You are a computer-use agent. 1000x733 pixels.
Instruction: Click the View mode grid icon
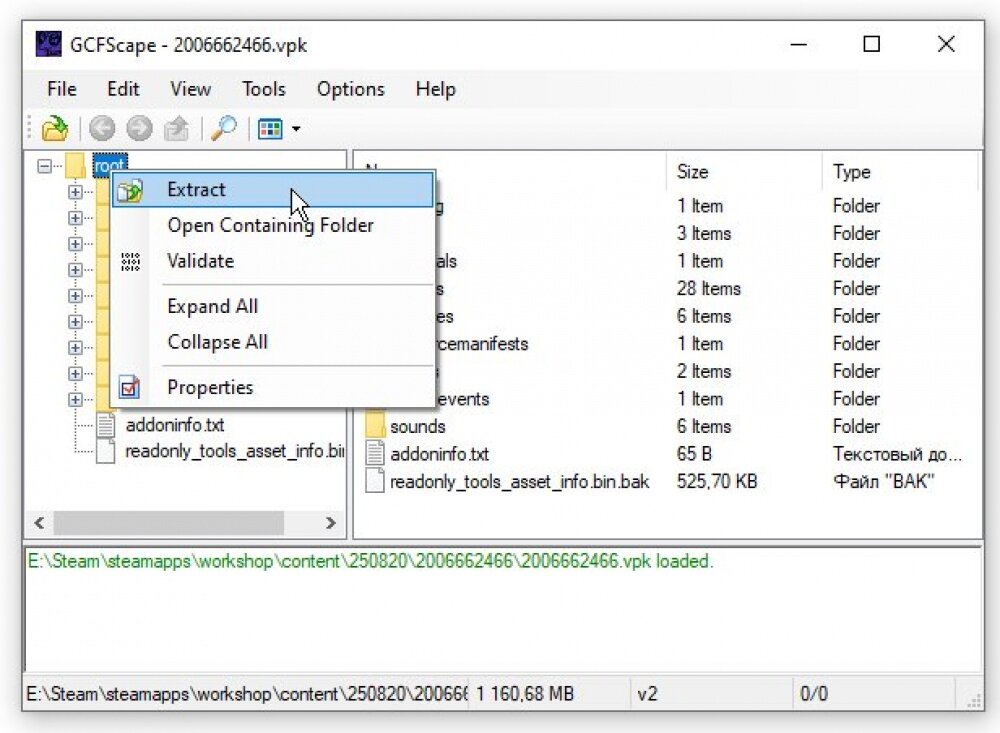click(270, 129)
